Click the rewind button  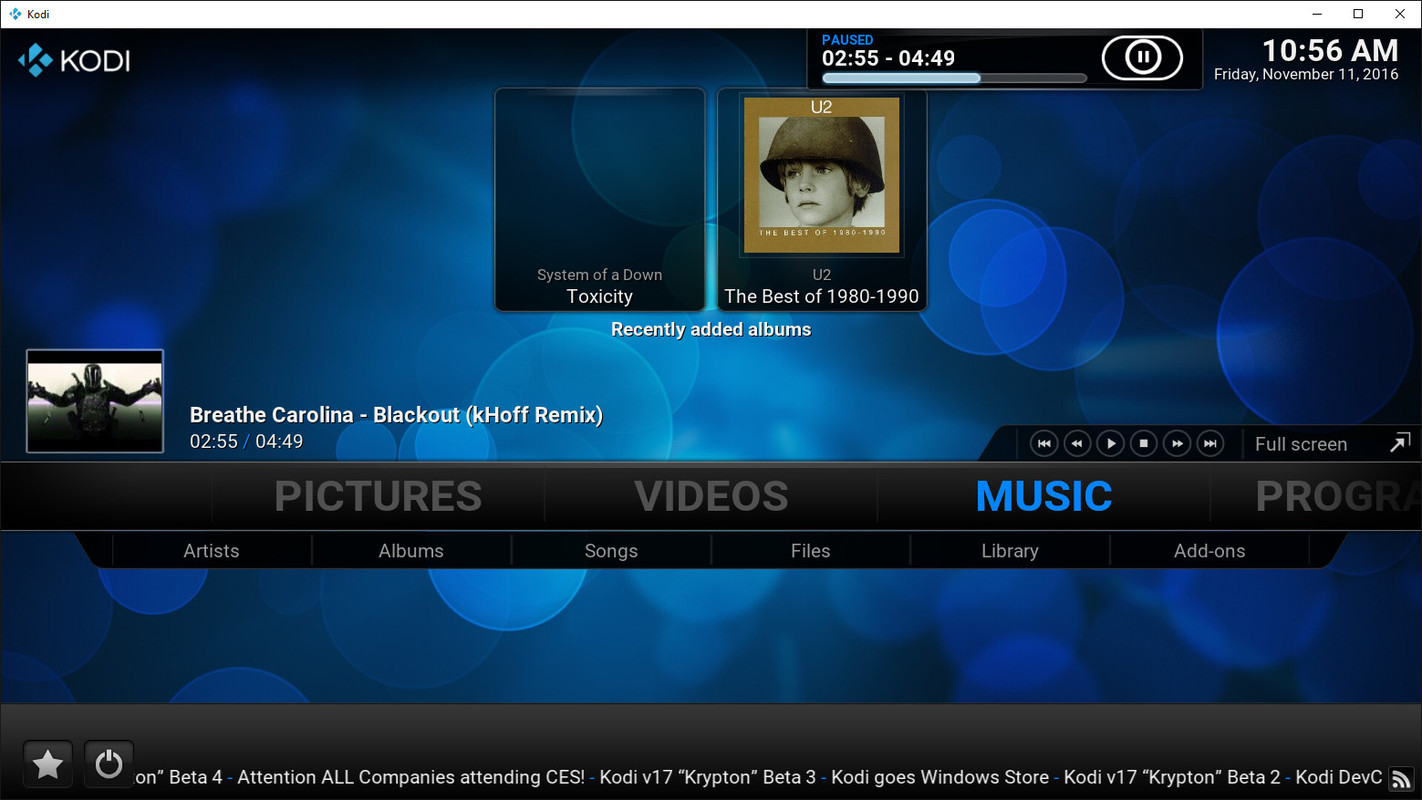click(x=1077, y=444)
